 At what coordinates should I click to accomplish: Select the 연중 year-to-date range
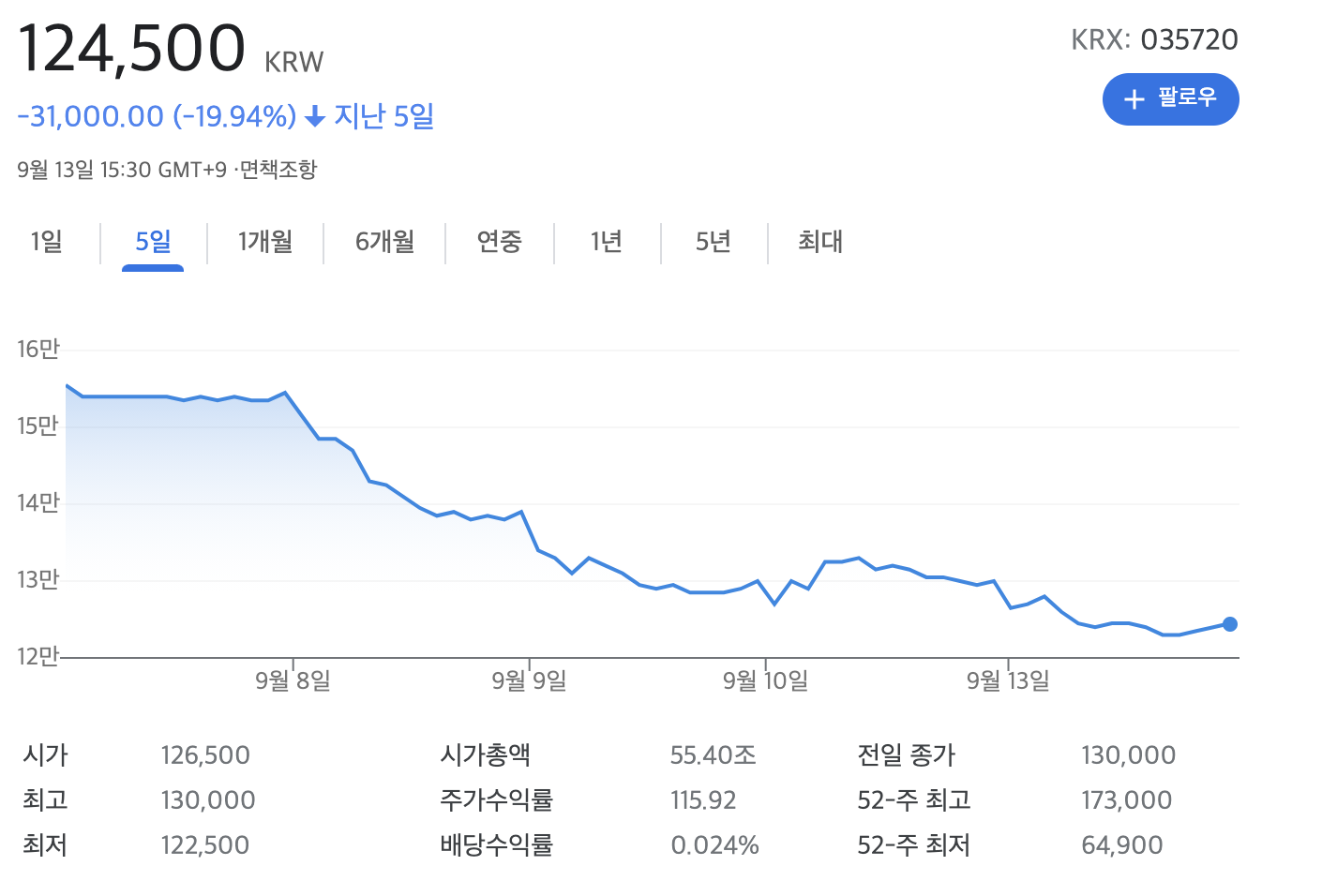point(500,242)
